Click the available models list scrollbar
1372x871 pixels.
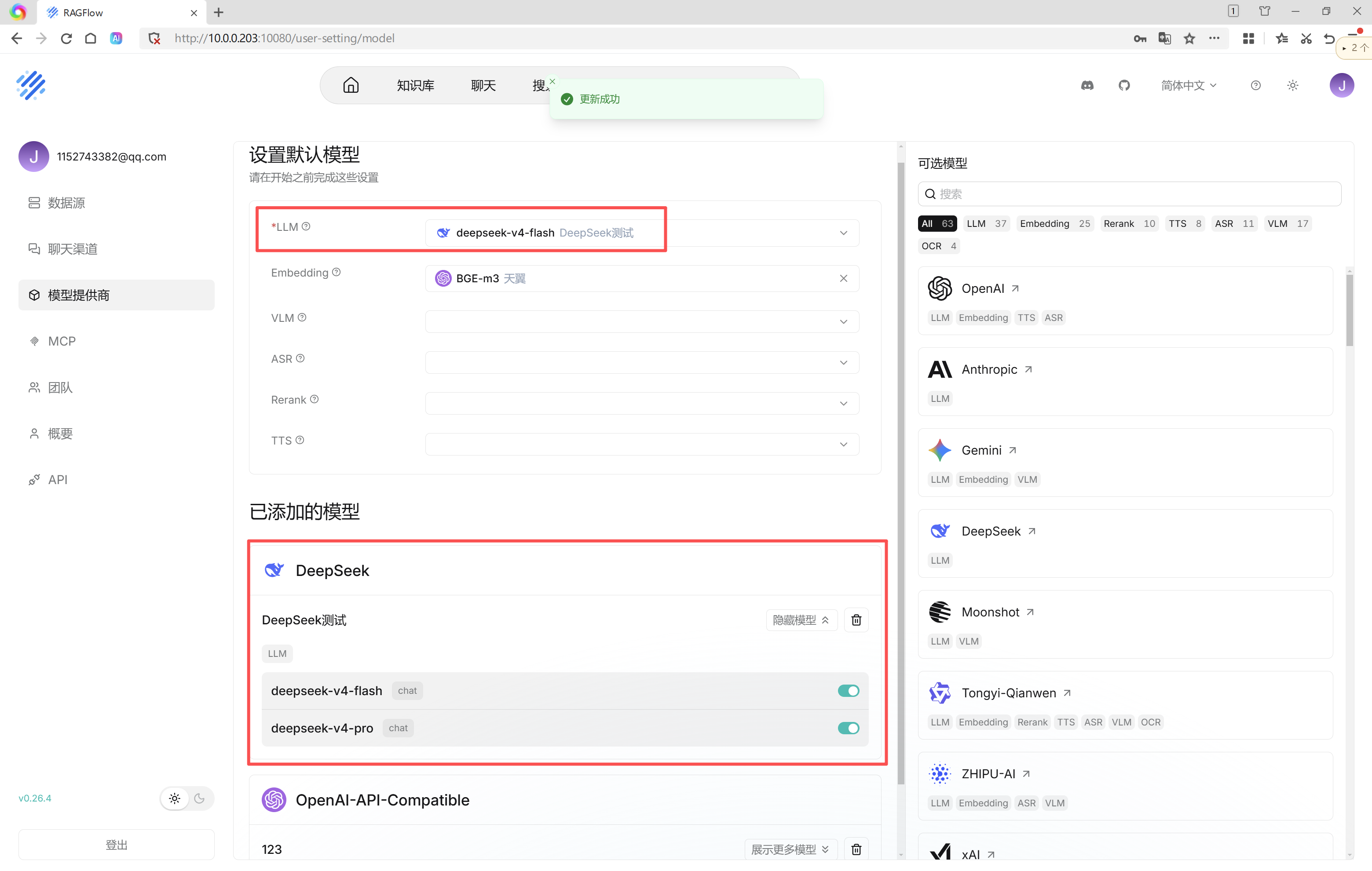point(1349,310)
